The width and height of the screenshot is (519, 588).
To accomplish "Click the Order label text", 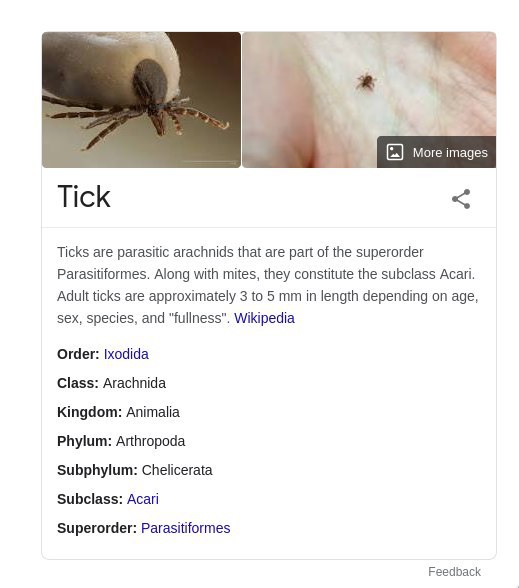I will tap(78, 354).
